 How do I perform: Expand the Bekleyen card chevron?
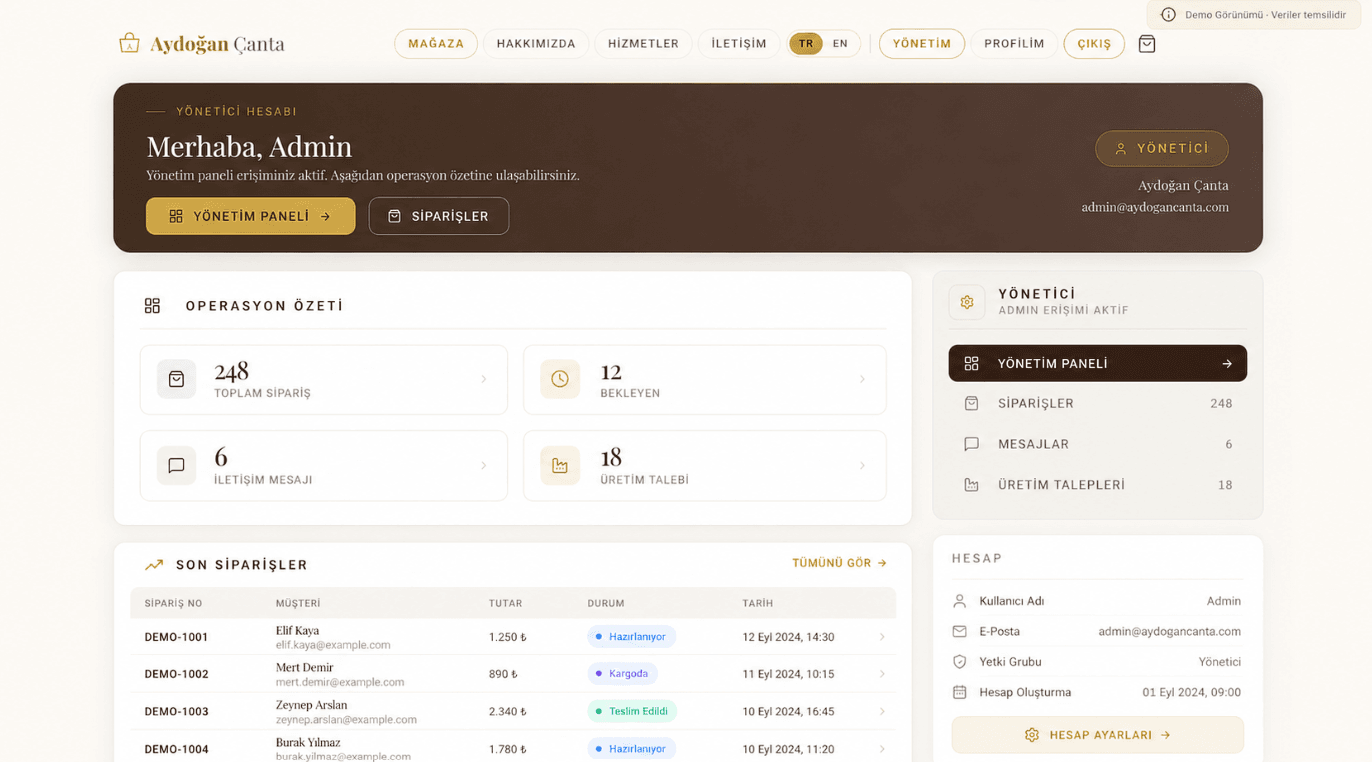coord(862,379)
